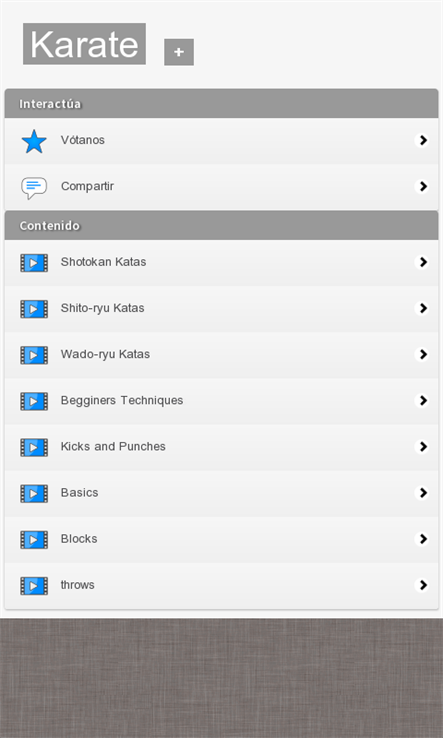Image resolution: width=443 pixels, height=738 pixels.
Task: Select the Begginers Techniques list entry
Action: (x=221, y=401)
